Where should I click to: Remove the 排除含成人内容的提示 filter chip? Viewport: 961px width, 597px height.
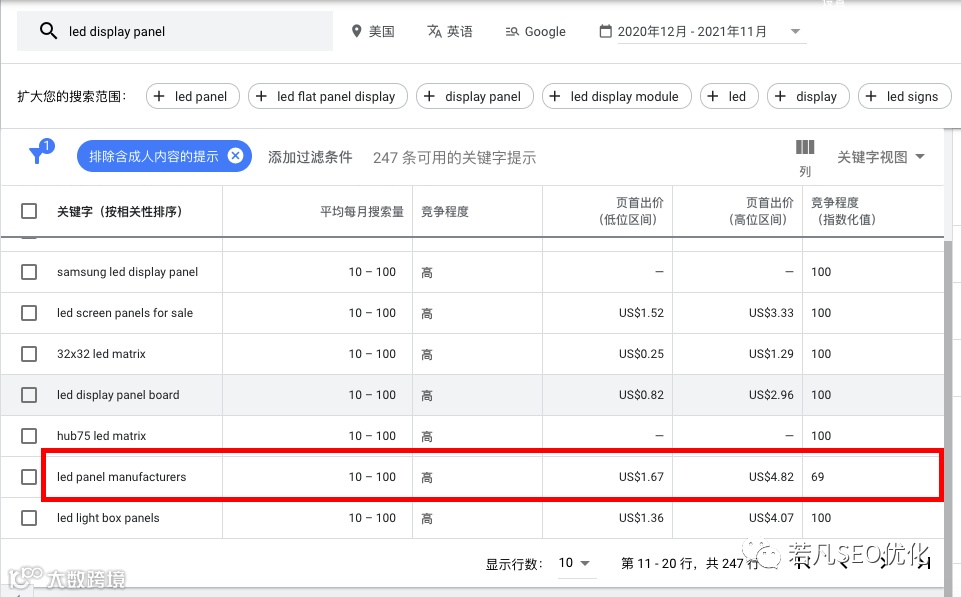pyautogui.click(x=235, y=156)
